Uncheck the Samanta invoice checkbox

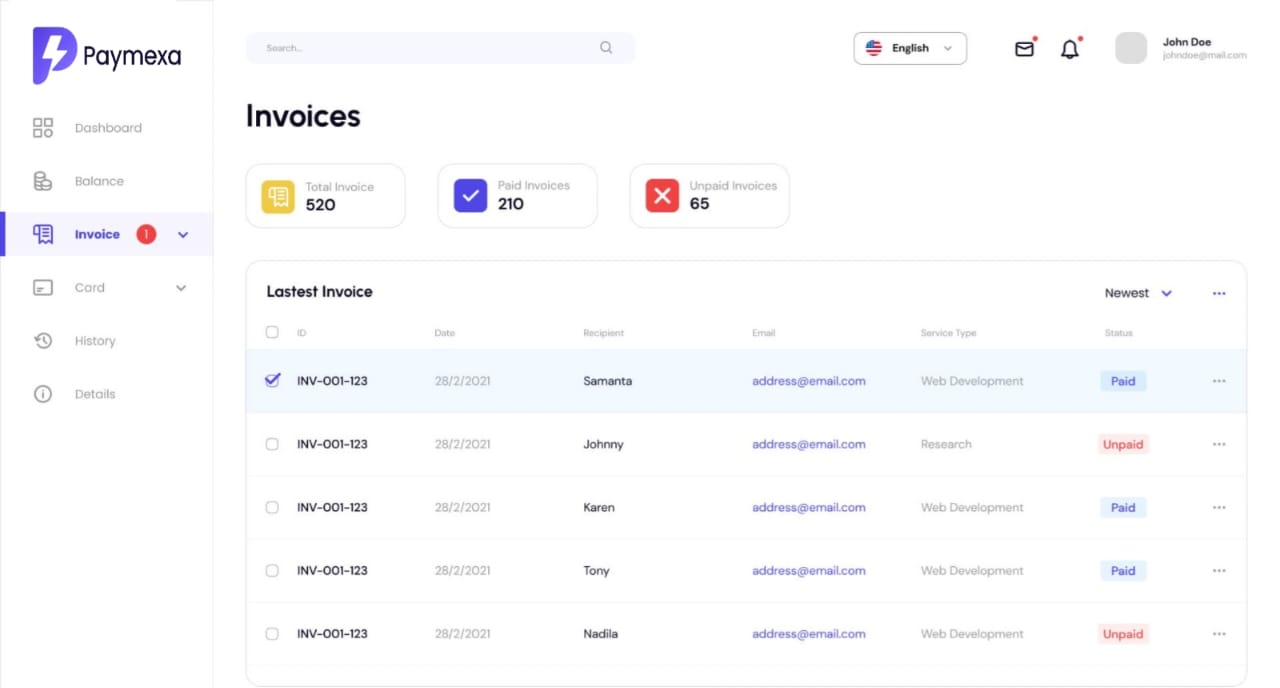coord(272,380)
